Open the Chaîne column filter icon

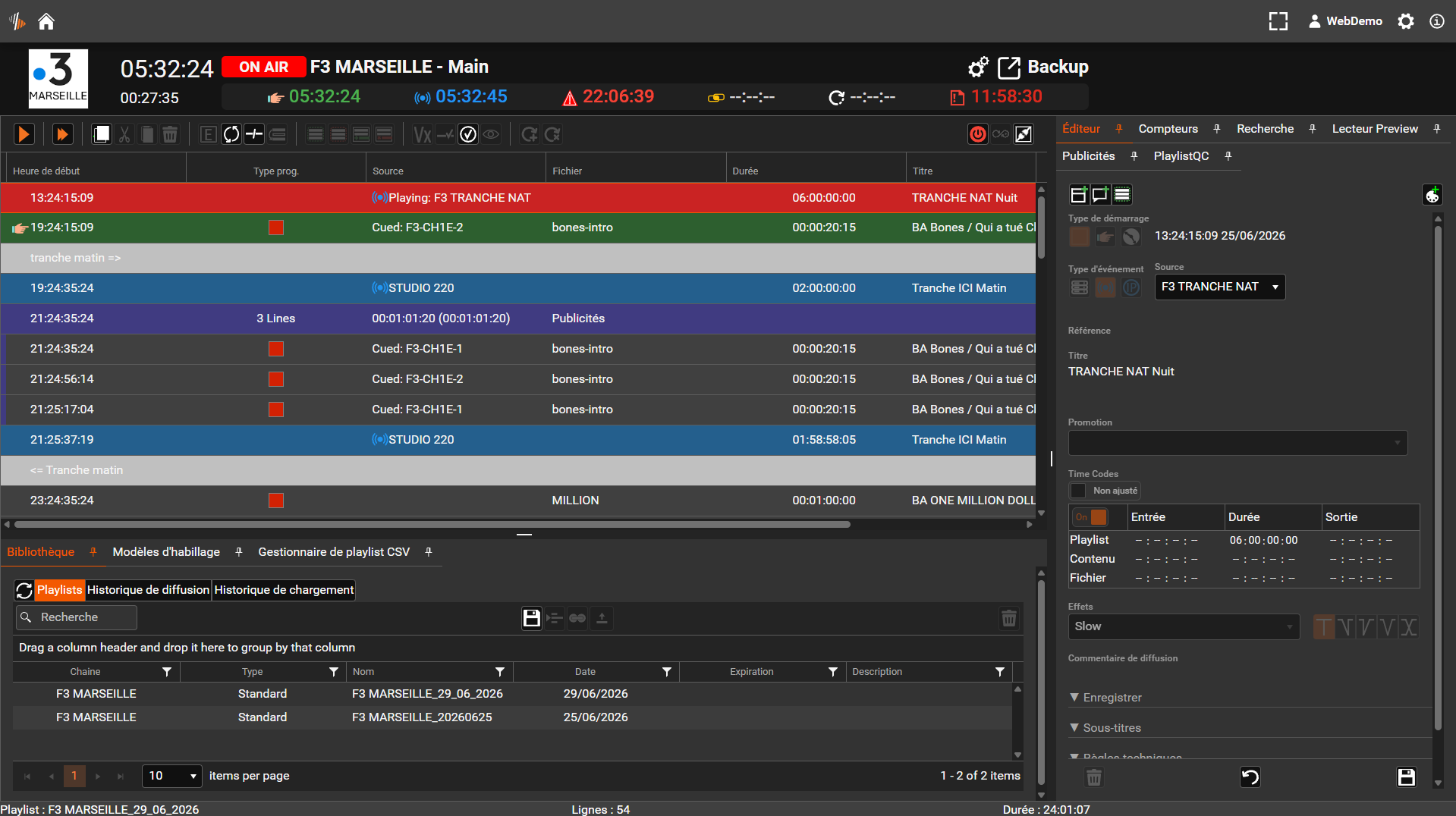(x=167, y=672)
